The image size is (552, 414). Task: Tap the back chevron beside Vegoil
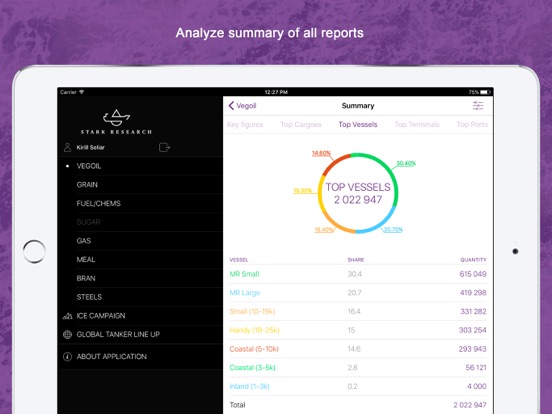[x=231, y=106]
